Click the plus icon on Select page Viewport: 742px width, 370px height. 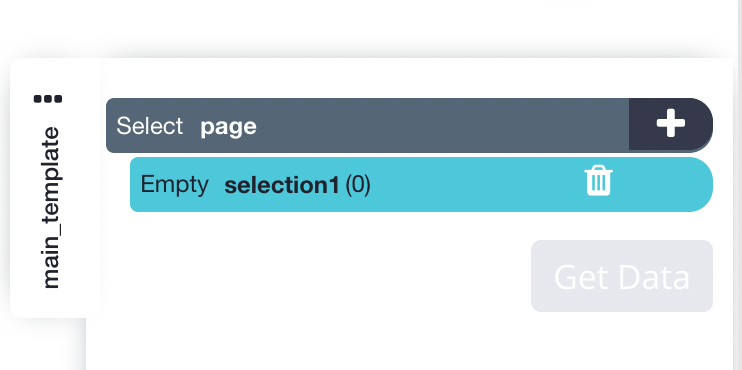point(671,124)
